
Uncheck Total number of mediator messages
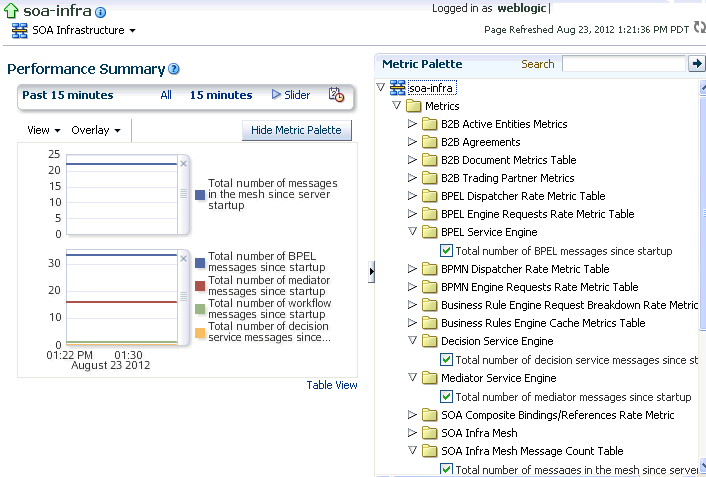pos(446,396)
